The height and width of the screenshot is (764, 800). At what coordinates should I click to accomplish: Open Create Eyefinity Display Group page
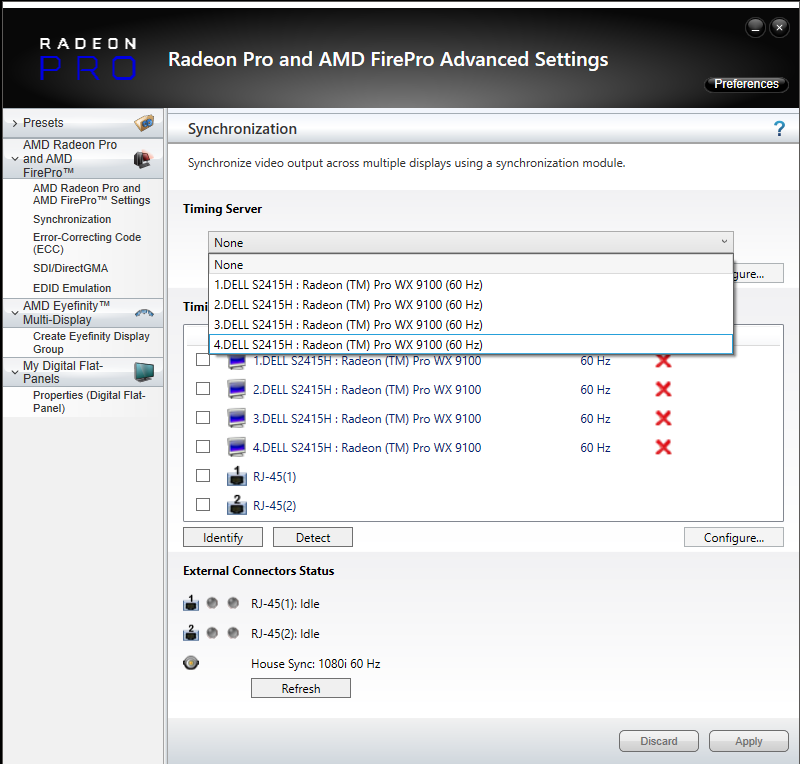[x=91, y=342]
